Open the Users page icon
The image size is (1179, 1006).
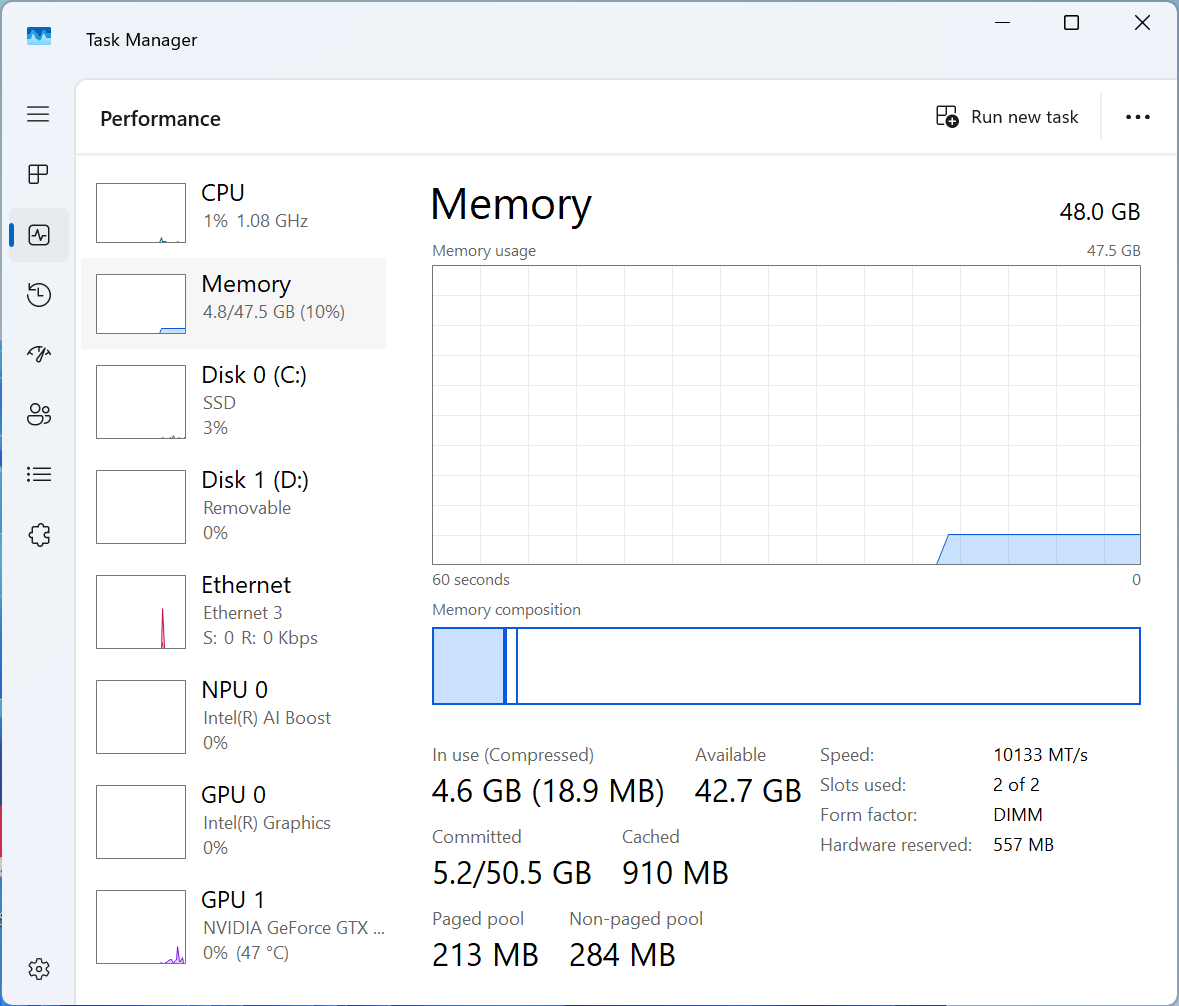(38, 414)
